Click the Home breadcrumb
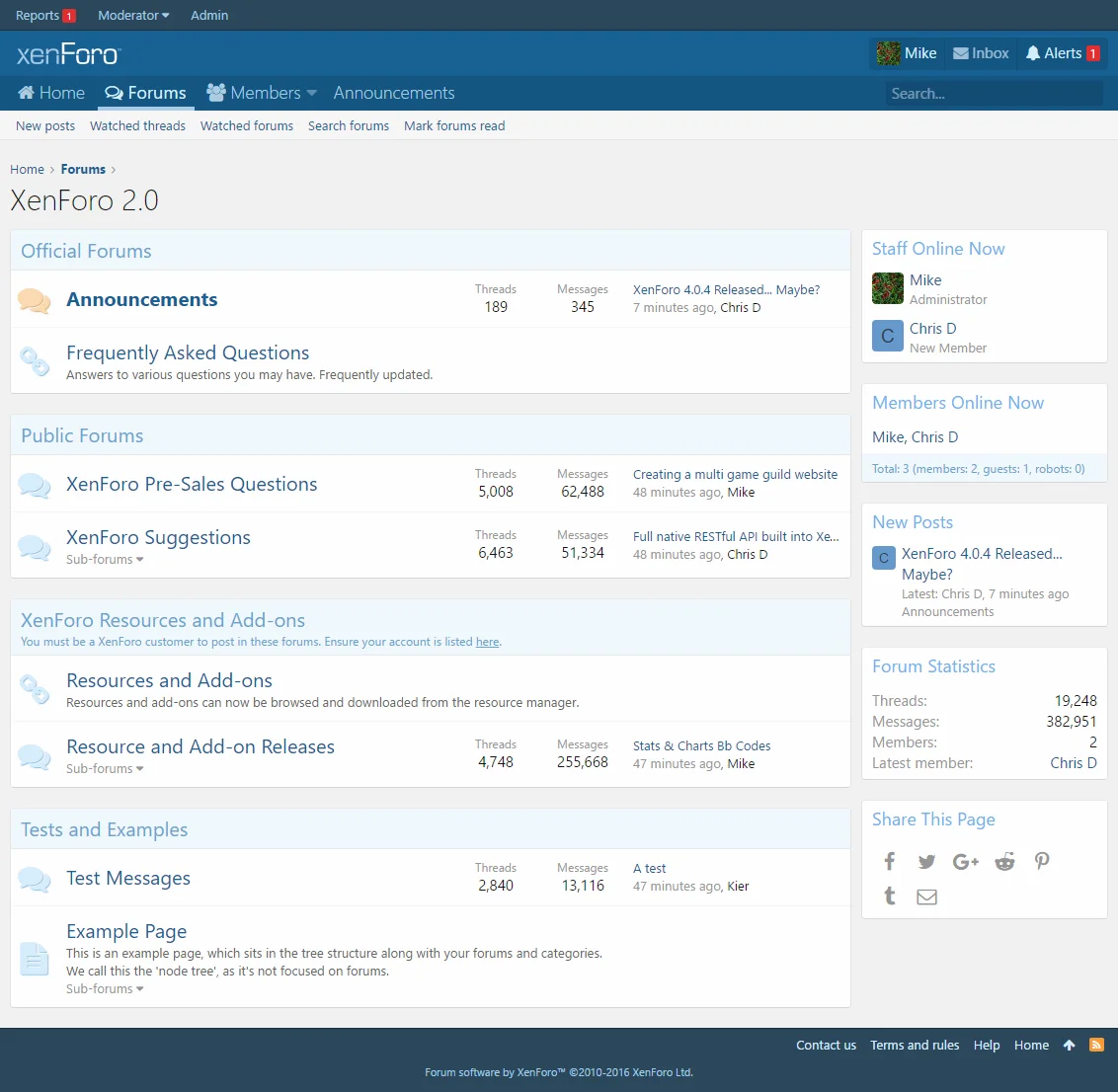The width and height of the screenshot is (1118, 1092). point(27,170)
